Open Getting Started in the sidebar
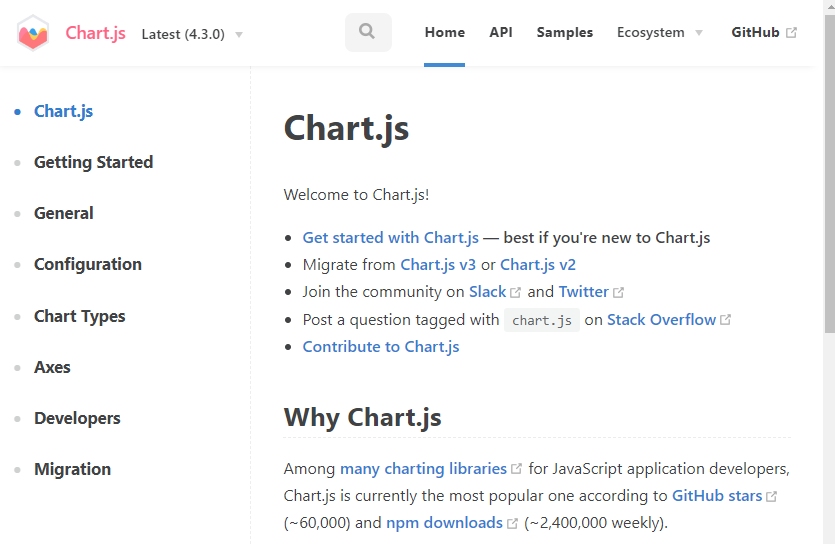835x544 pixels. (x=93, y=162)
